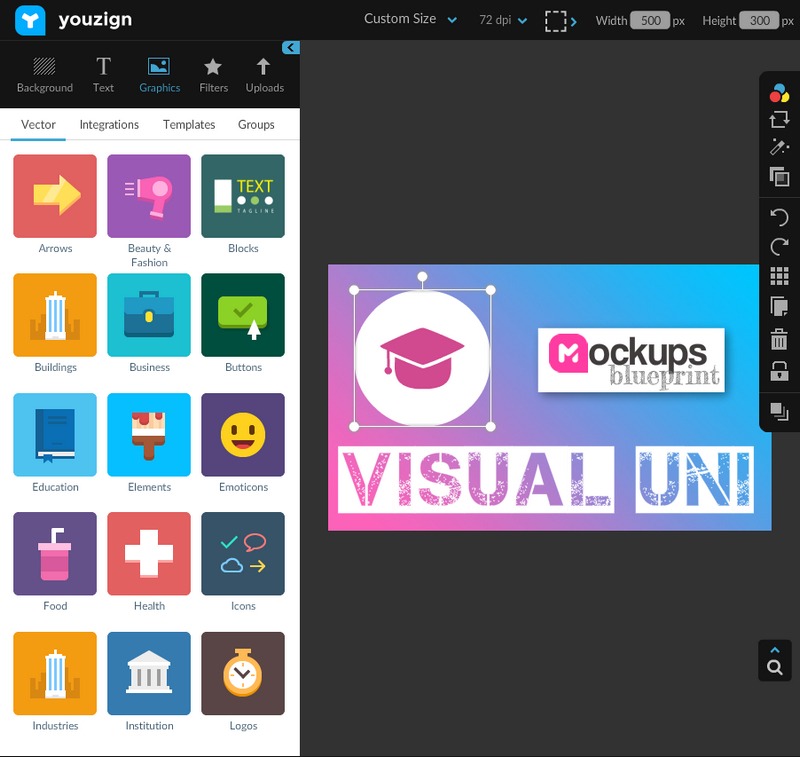This screenshot has height=757, width=800.
Task: Click the crop/rotate tool icon
Action: [x=779, y=119]
